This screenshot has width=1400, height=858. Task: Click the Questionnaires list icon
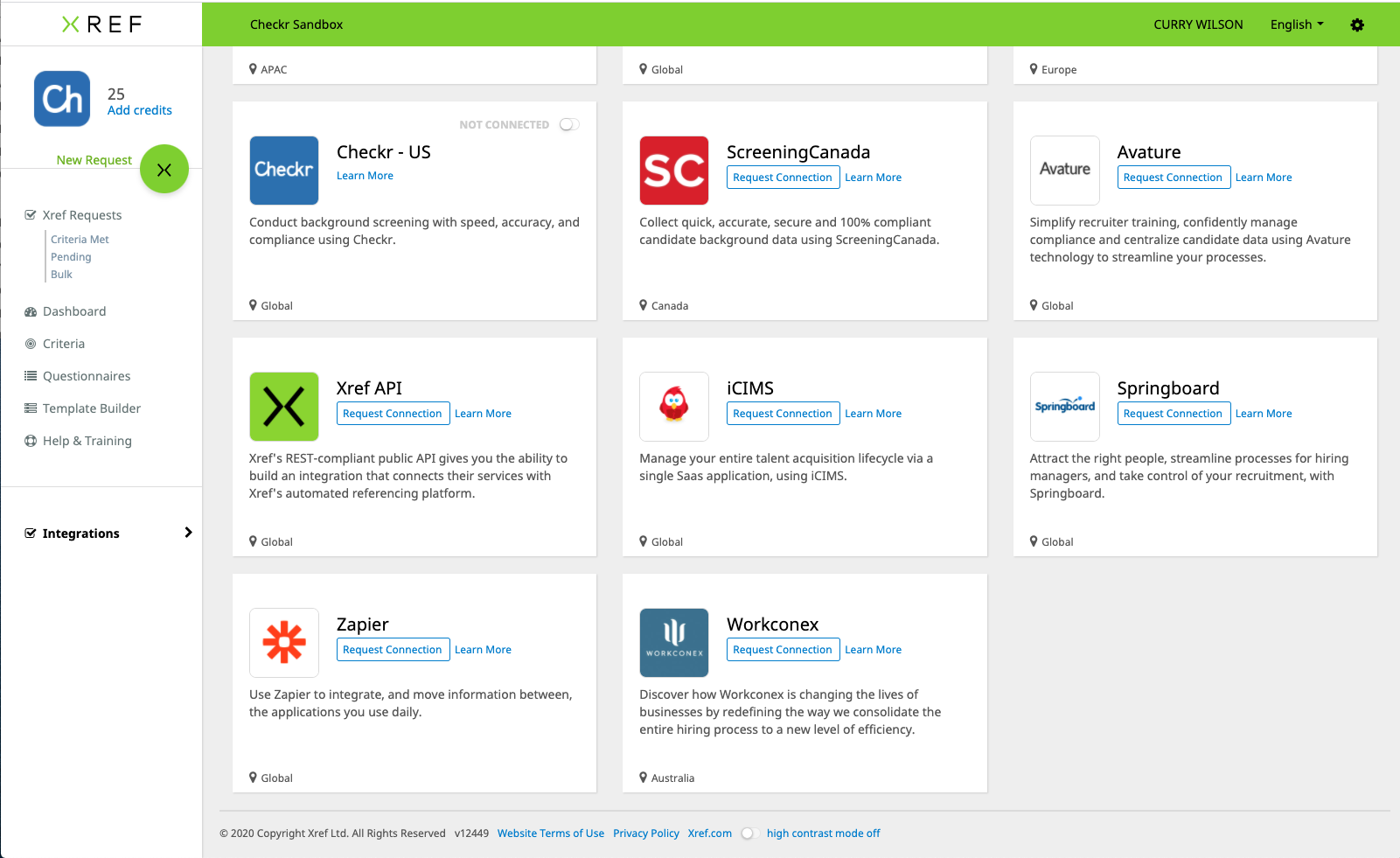[x=31, y=376]
